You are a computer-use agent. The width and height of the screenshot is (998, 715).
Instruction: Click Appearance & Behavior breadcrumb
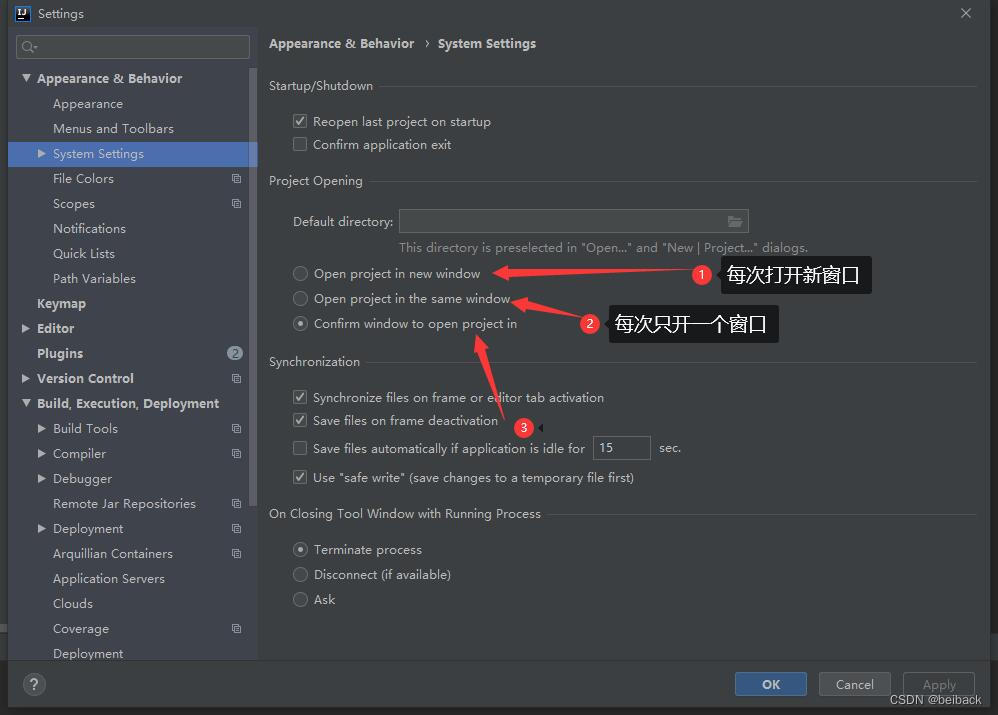(x=341, y=43)
